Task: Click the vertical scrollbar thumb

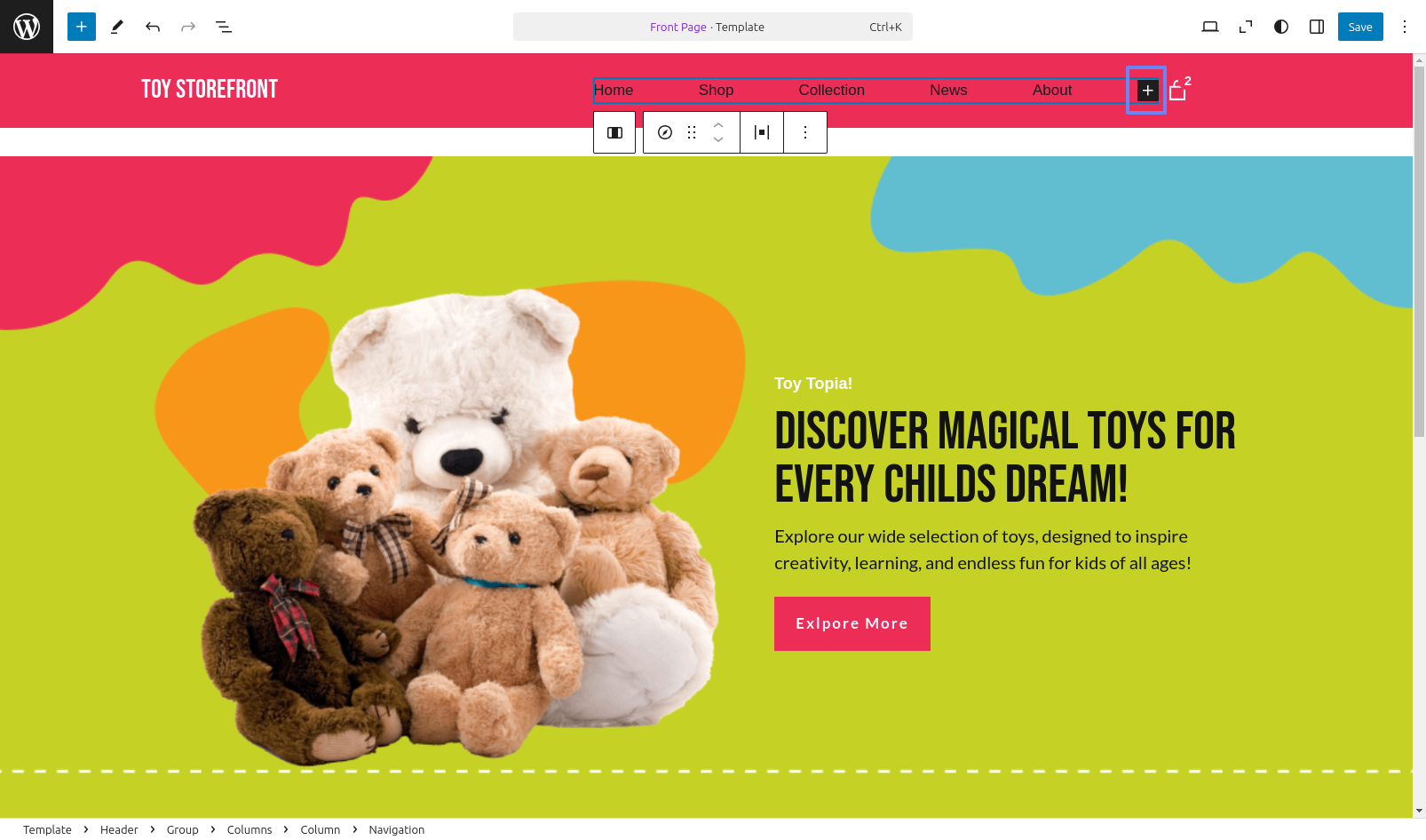Action: (x=1419, y=252)
